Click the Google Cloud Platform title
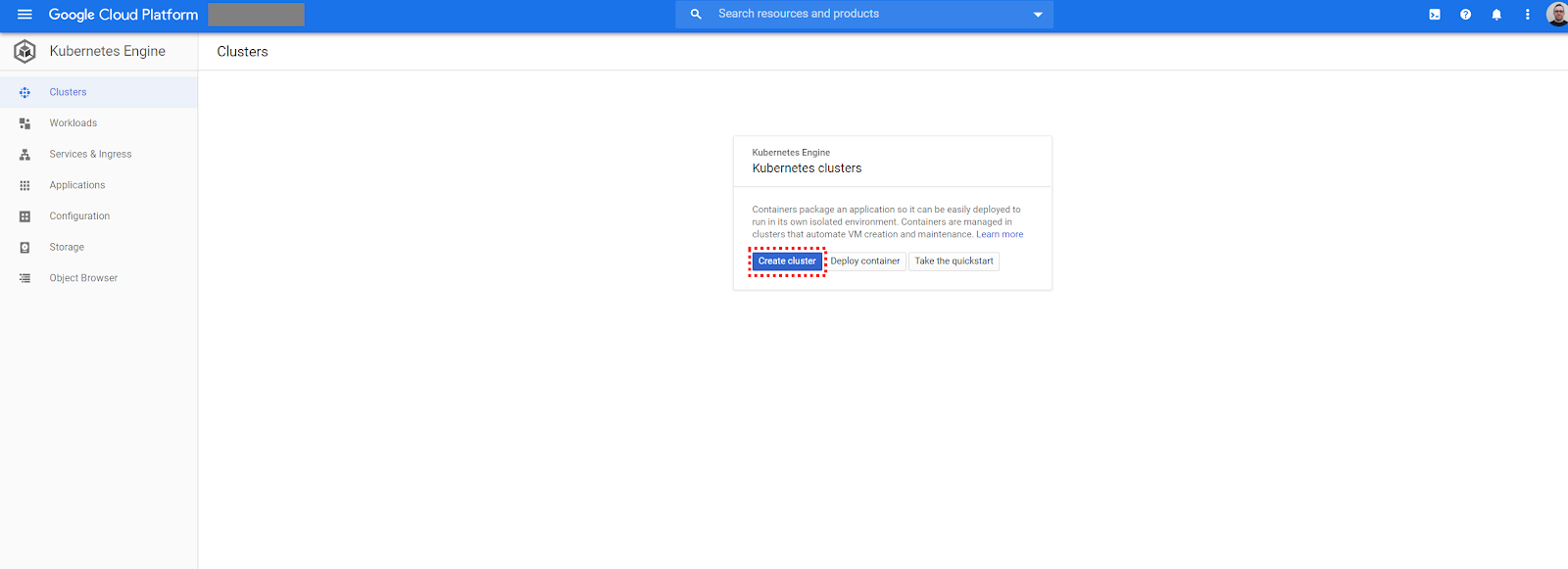 click(123, 15)
